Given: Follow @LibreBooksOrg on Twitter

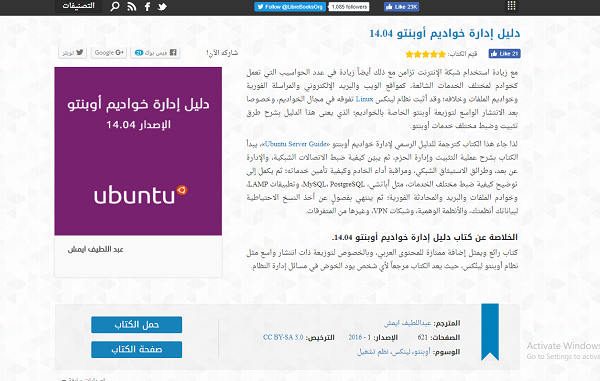Looking at the screenshot, I should pos(290,7).
